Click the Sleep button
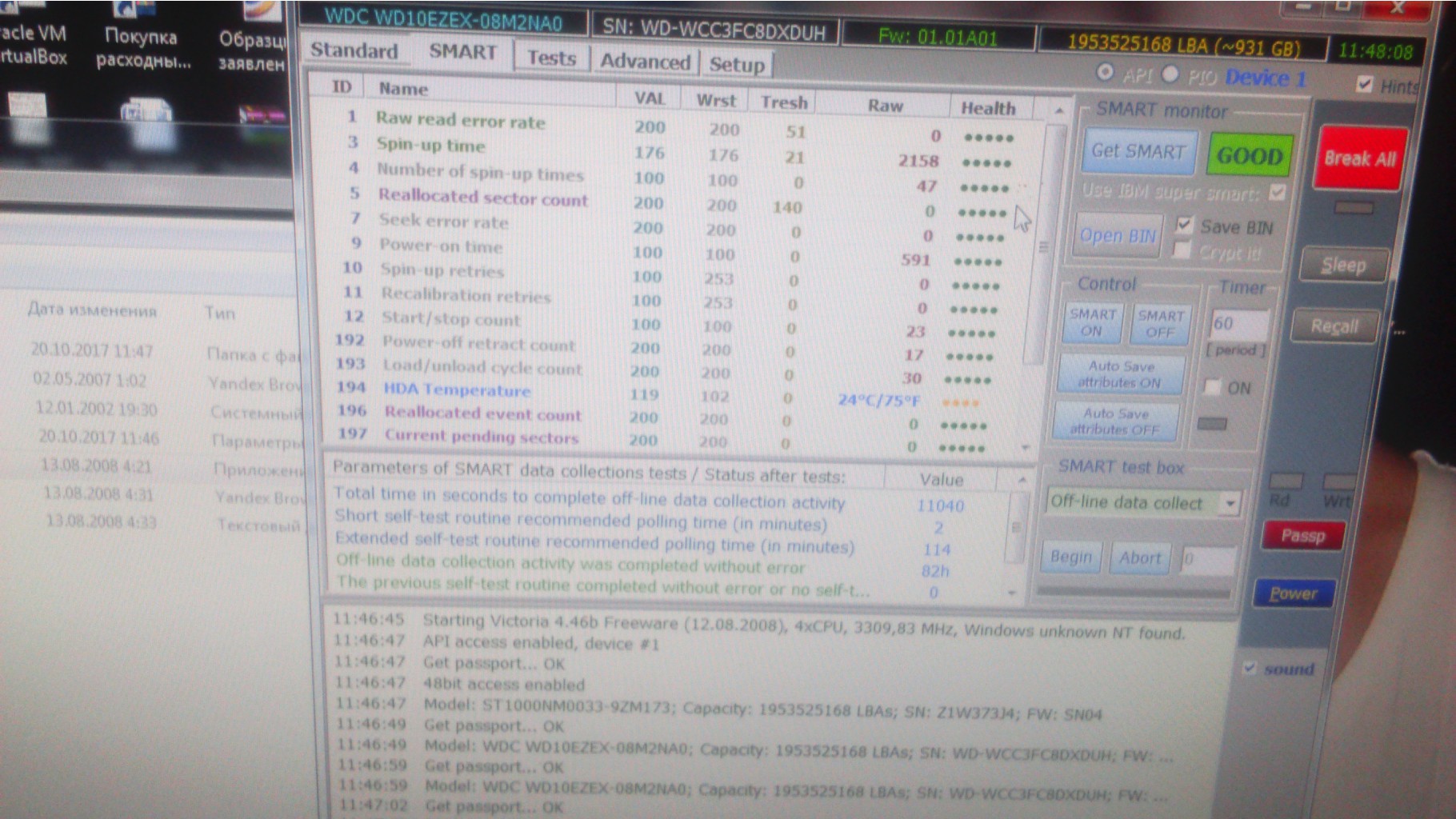1456x819 pixels. point(1343,265)
